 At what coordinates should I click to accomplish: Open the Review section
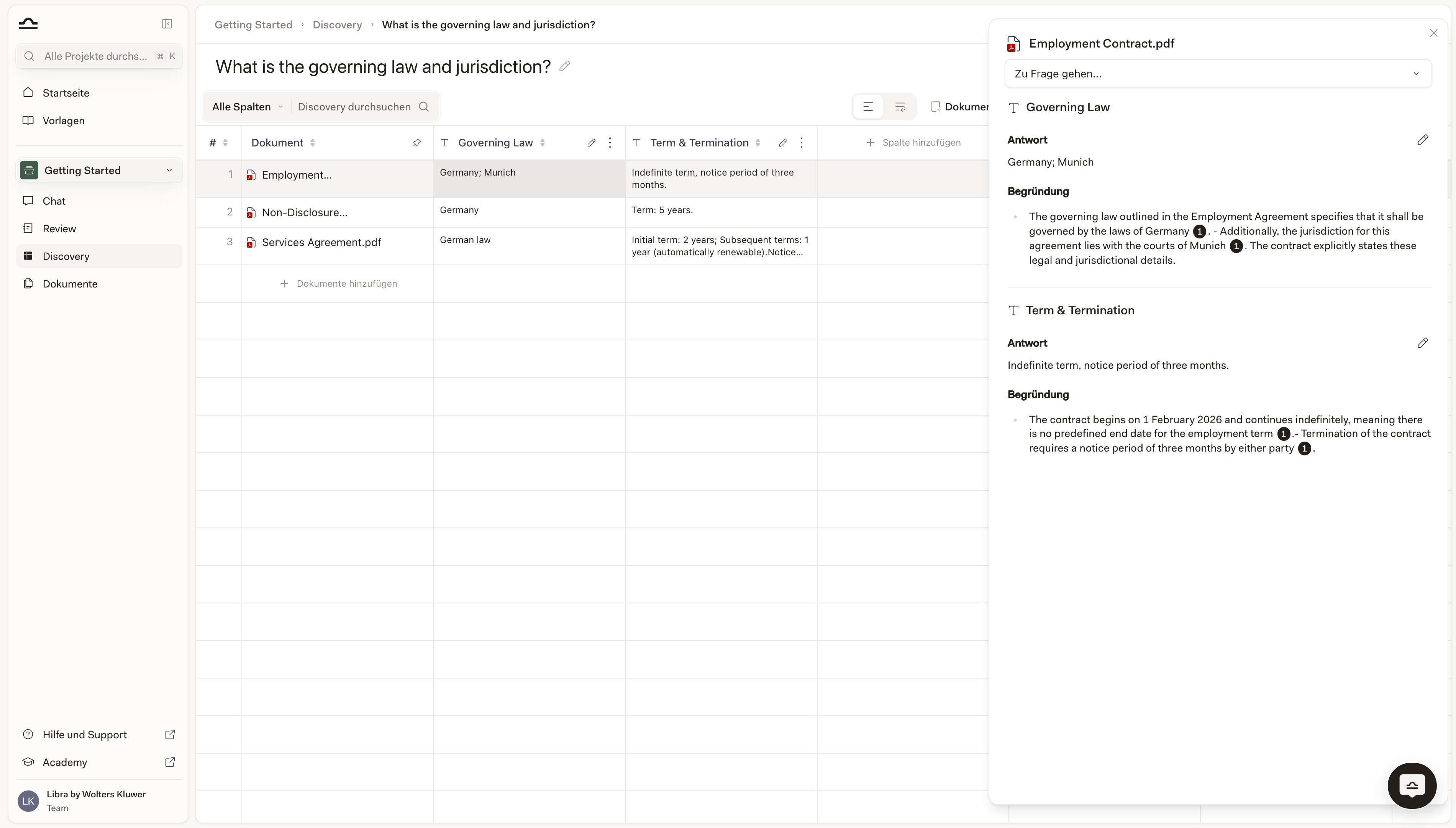pyautogui.click(x=99, y=228)
